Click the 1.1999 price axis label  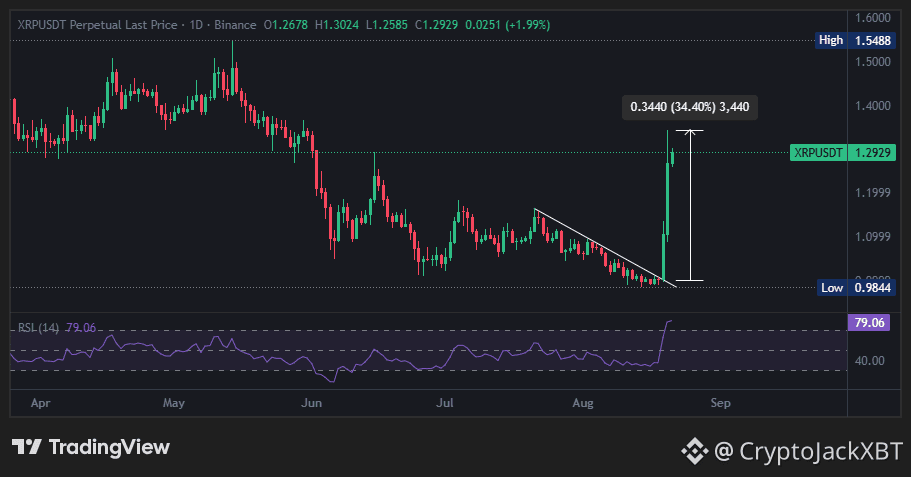click(873, 192)
